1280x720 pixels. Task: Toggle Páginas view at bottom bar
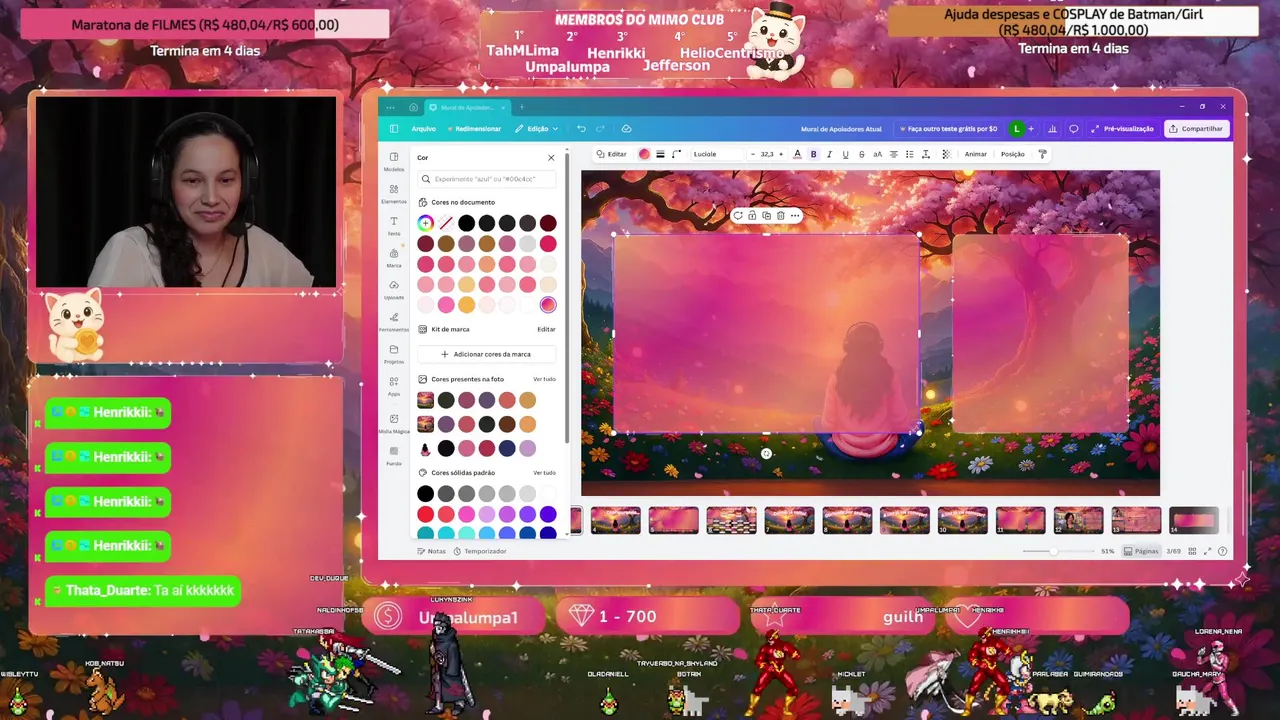tap(1141, 551)
